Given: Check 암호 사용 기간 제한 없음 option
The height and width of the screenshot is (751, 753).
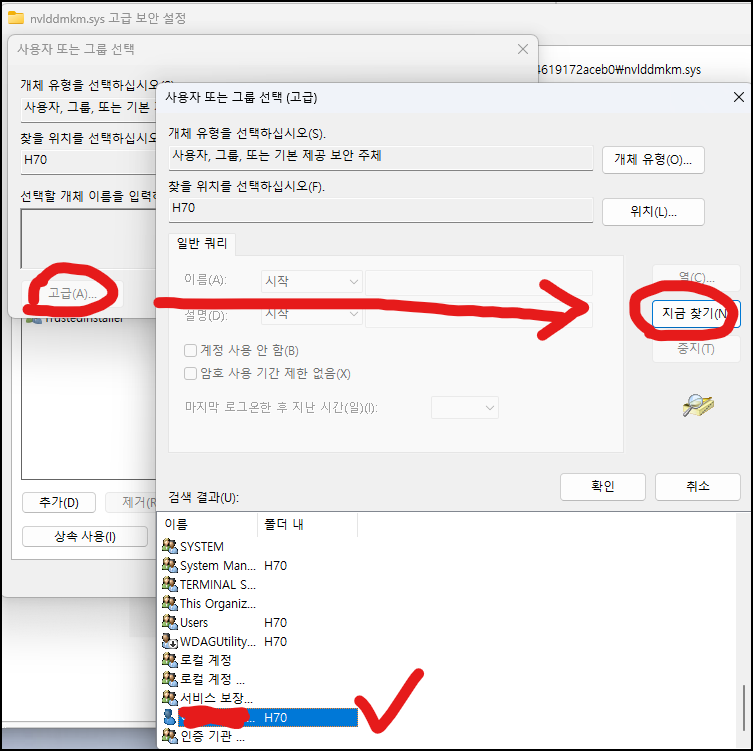Looking at the screenshot, I should pyautogui.click(x=191, y=374).
